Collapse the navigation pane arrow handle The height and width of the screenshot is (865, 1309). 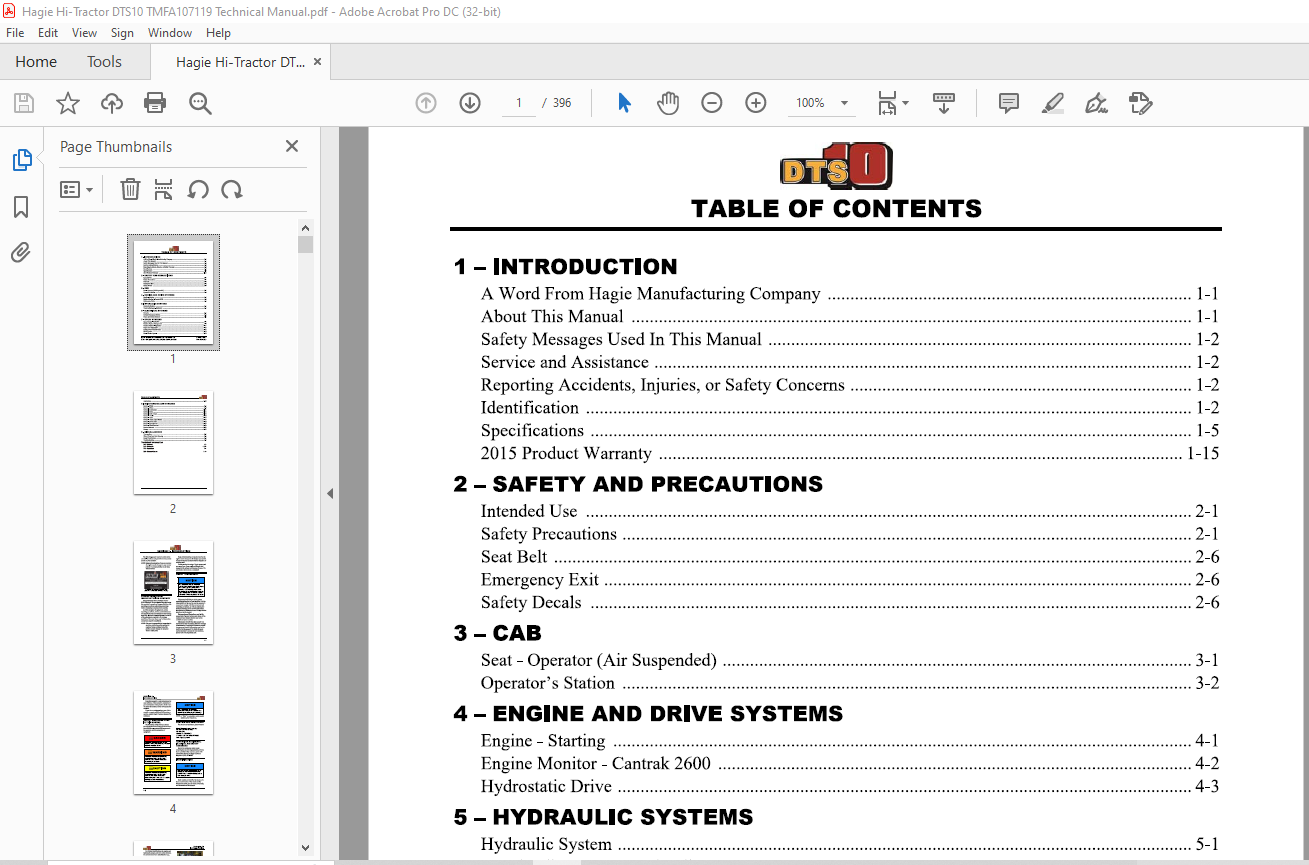(330, 493)
